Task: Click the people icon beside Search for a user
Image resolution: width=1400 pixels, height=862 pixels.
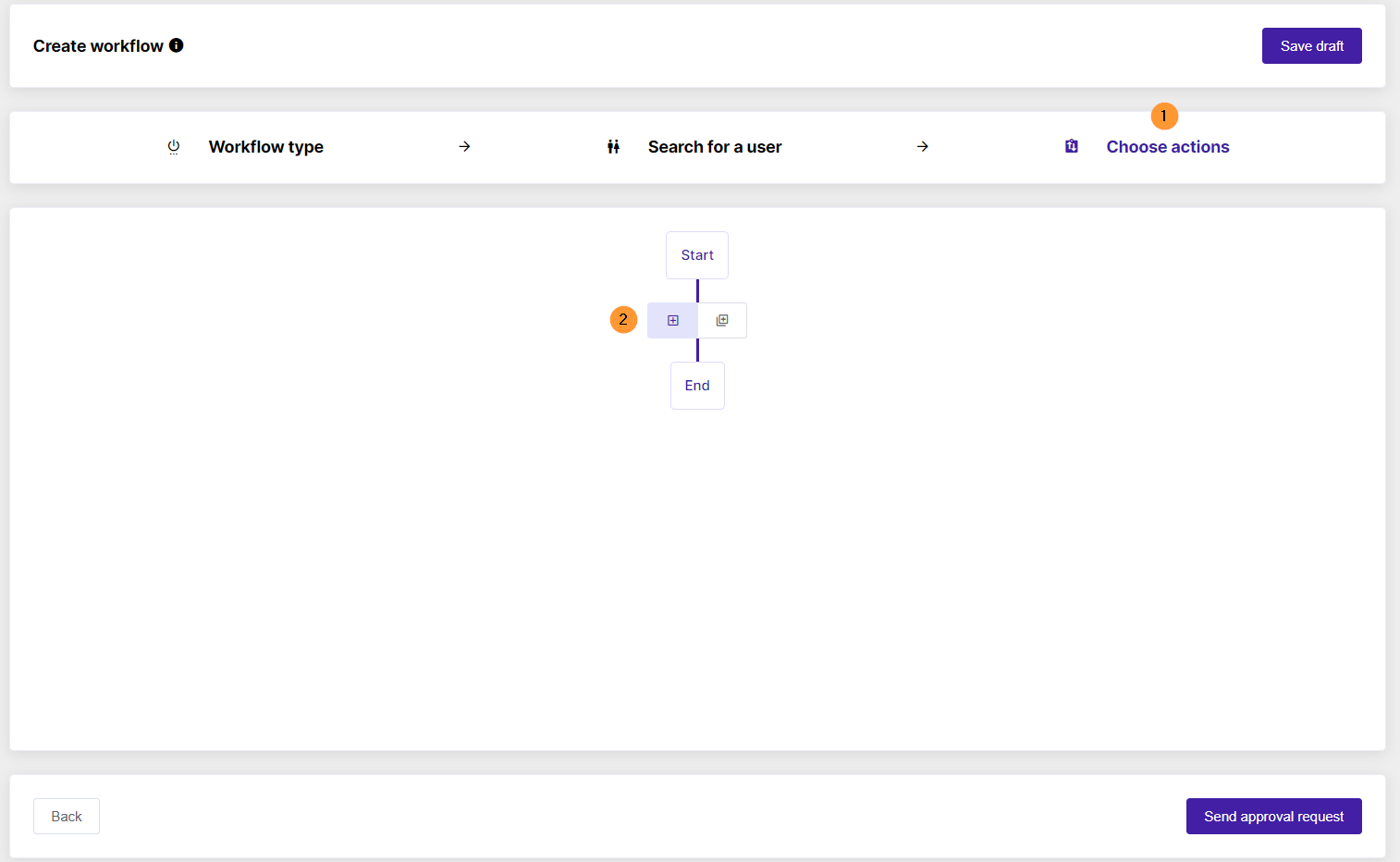Action: pyautogui.click(x=613, y=147)
